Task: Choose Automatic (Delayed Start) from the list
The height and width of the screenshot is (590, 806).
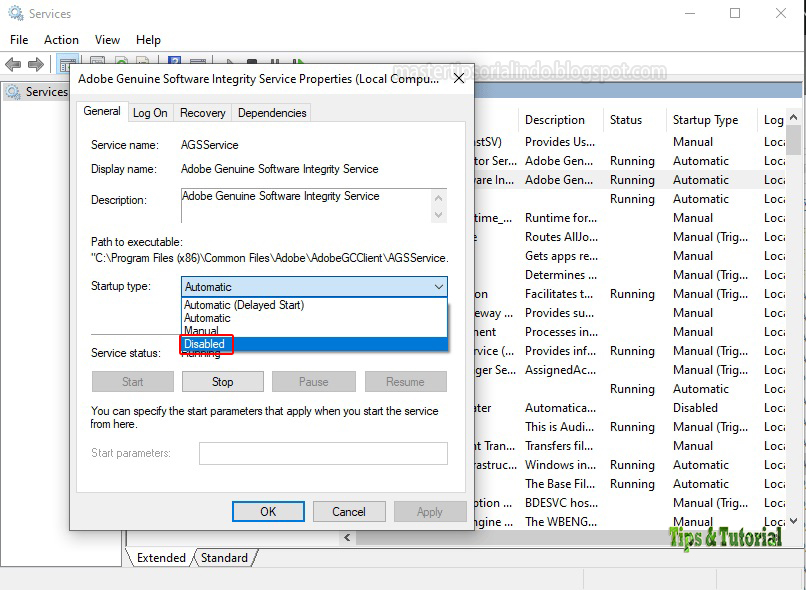Action: (x=314, y=305)
